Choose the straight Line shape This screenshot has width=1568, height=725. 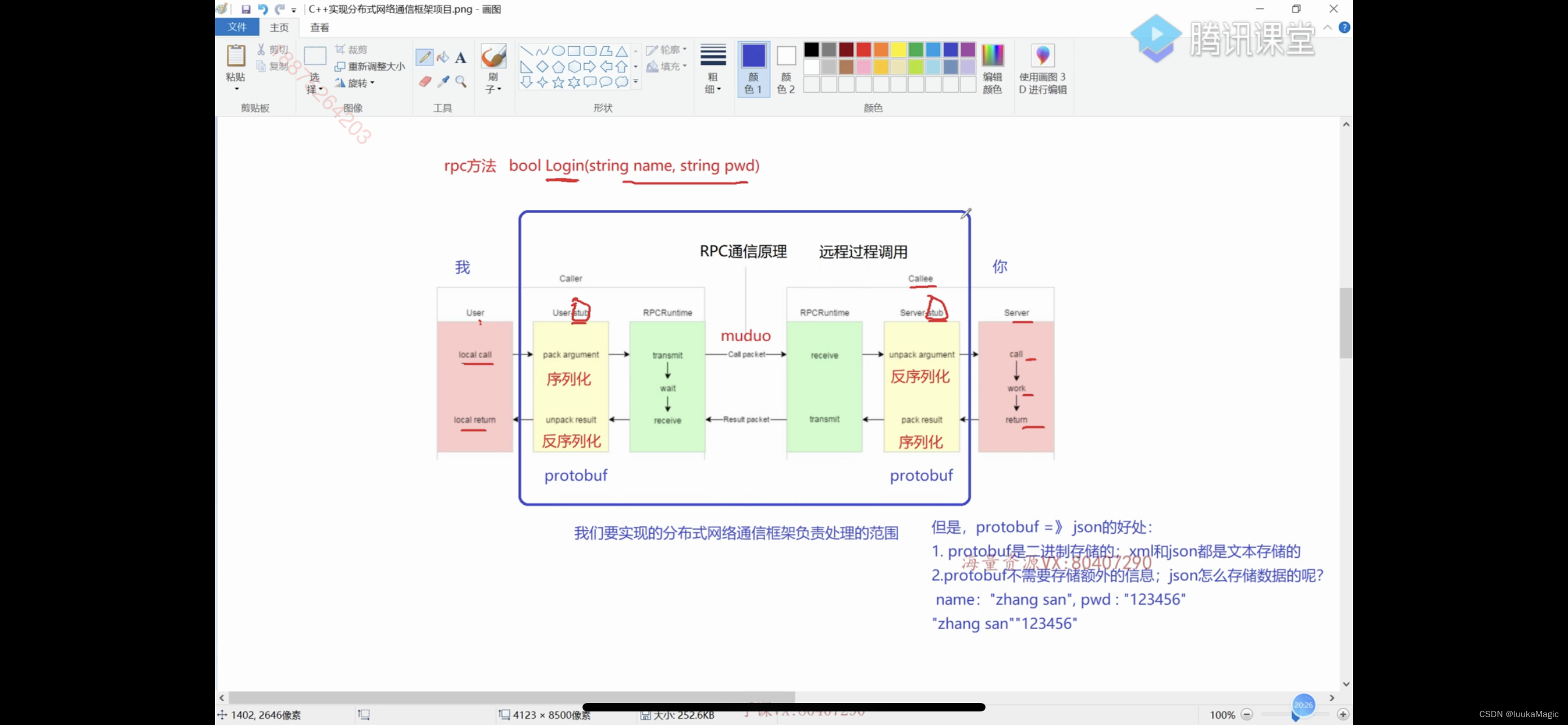click(527, 51)
